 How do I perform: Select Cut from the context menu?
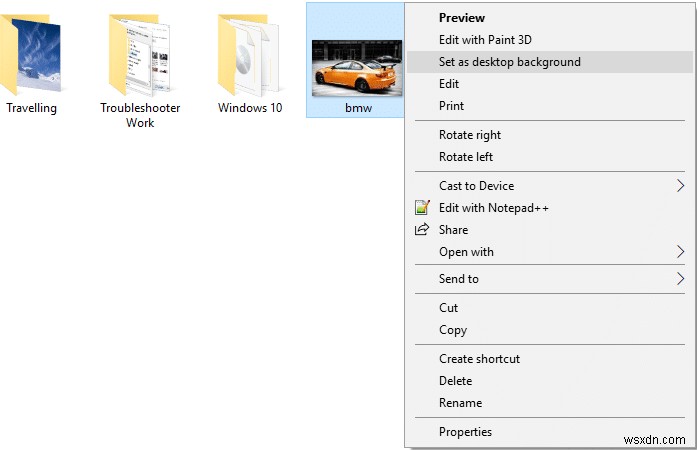550,308
